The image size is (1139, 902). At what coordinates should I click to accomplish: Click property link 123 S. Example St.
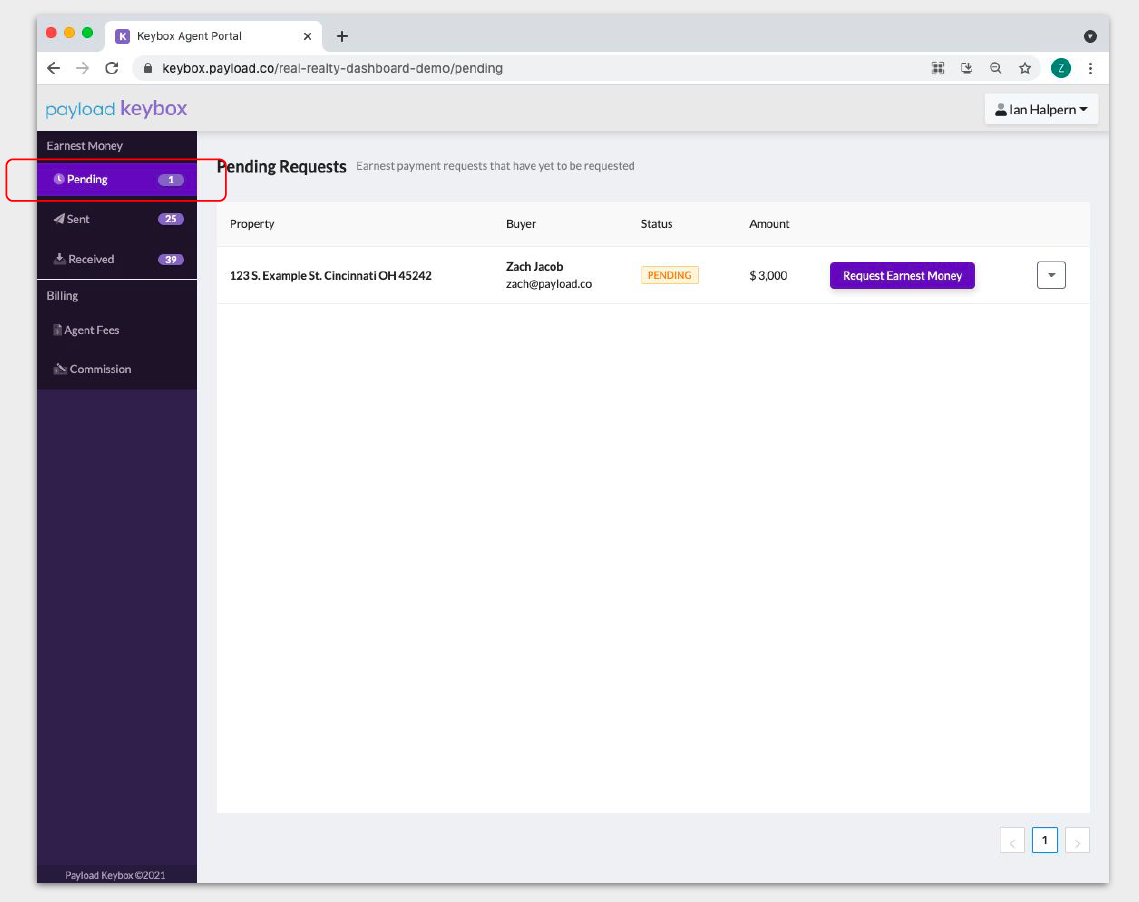pyautogui.click(x=331, y=275)
